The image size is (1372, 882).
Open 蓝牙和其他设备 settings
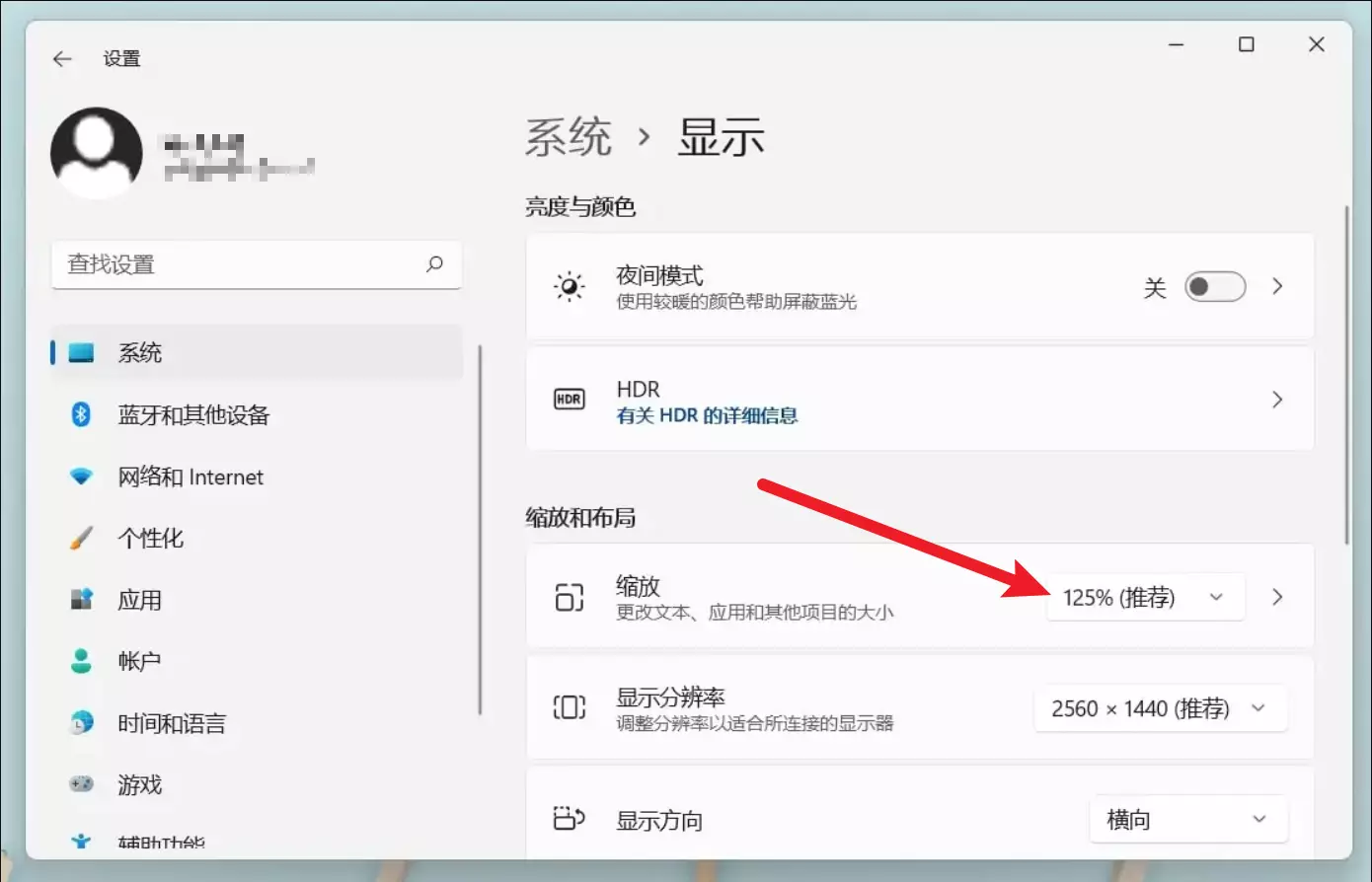[x=257, y=414]
